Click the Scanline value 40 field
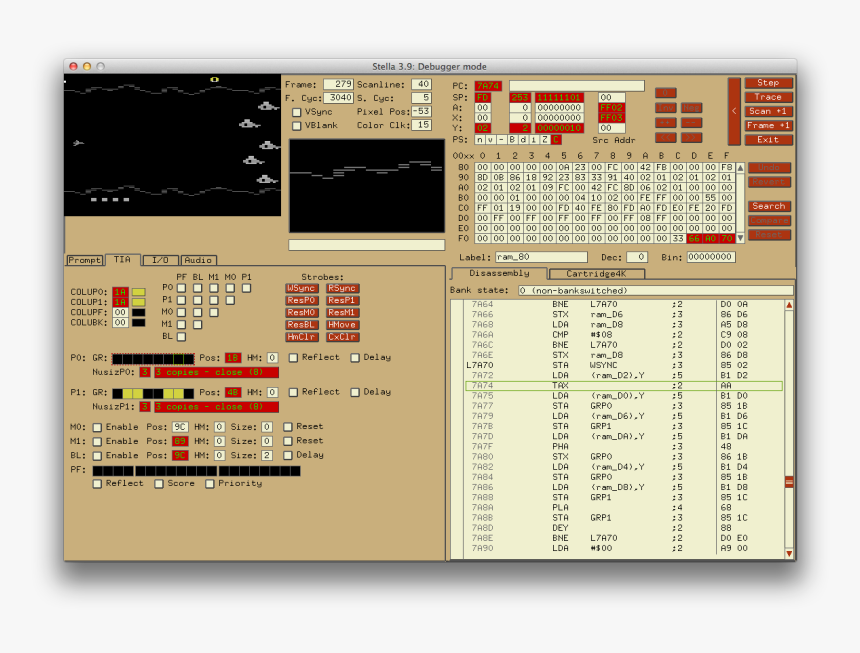The height and width of the screenshot is (653, 860). tap(421, 84)
